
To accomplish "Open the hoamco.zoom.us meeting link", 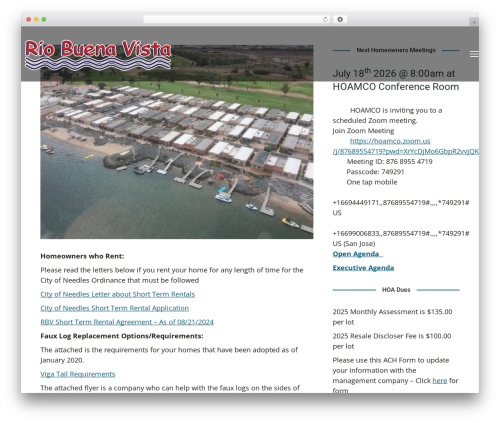I will [406, 146].
